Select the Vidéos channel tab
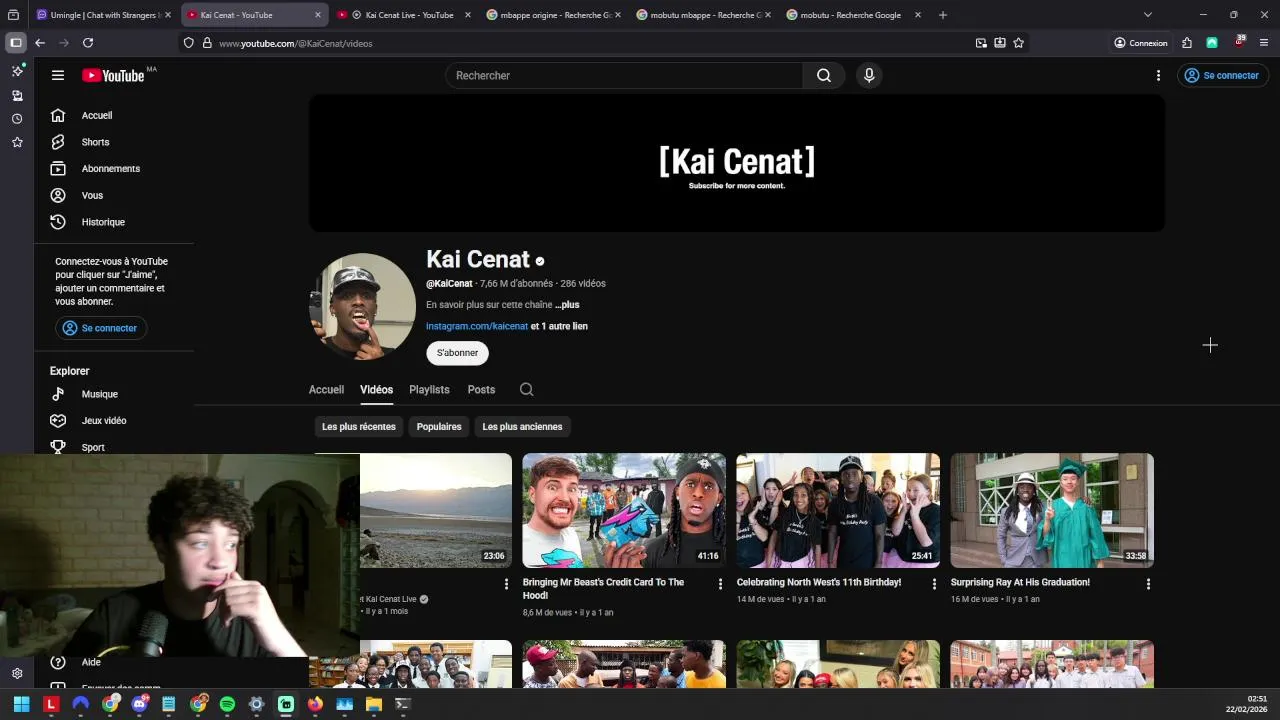Screen dimensions: 1280x720 tap(376, 390)
